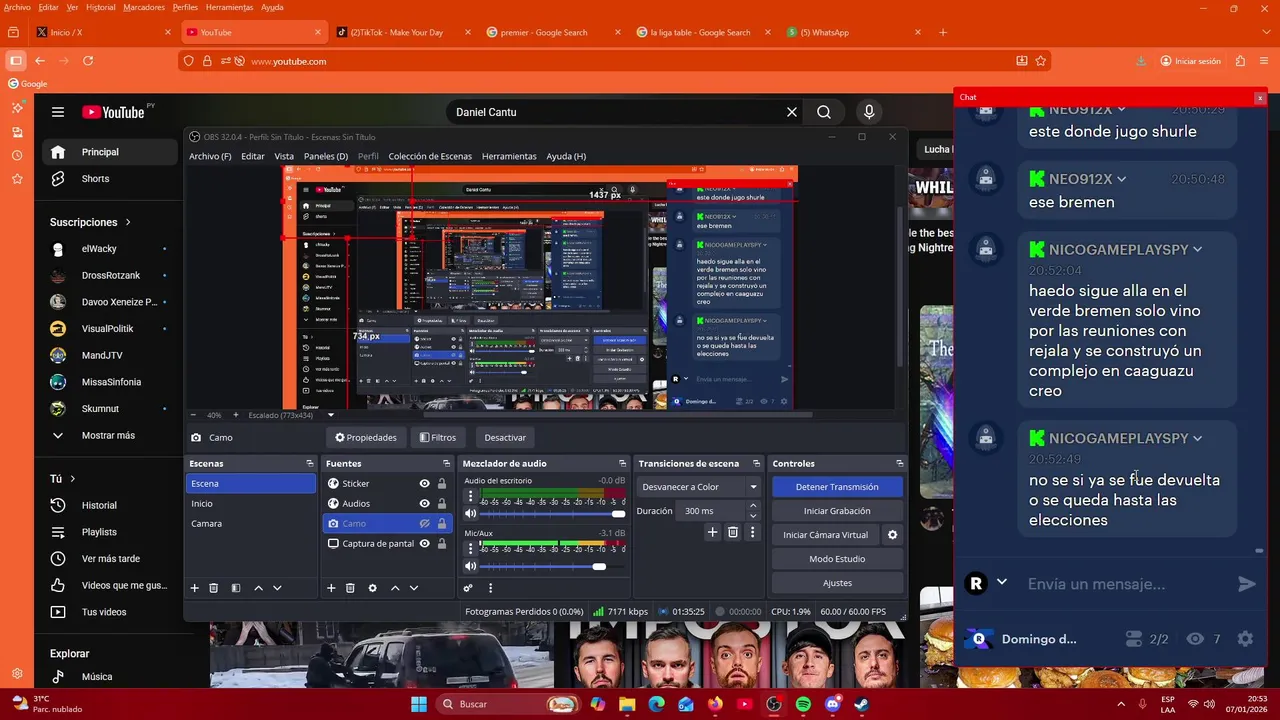This screenshot has width=1280, height=720.
Task: Show the hidden Camo source
Action: pyautogui.click(x=424, y=523)
